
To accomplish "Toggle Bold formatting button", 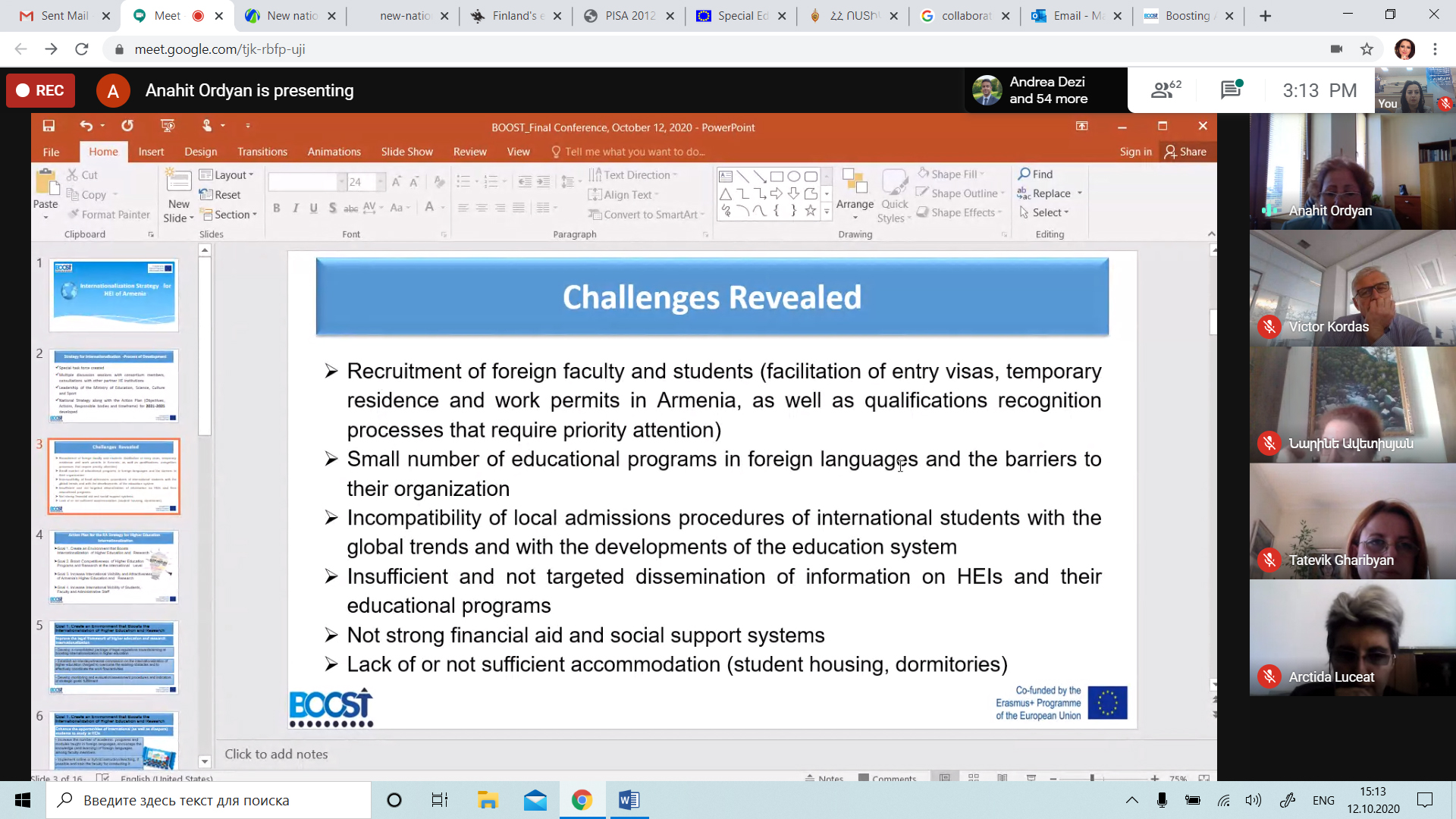I will 277,208.
